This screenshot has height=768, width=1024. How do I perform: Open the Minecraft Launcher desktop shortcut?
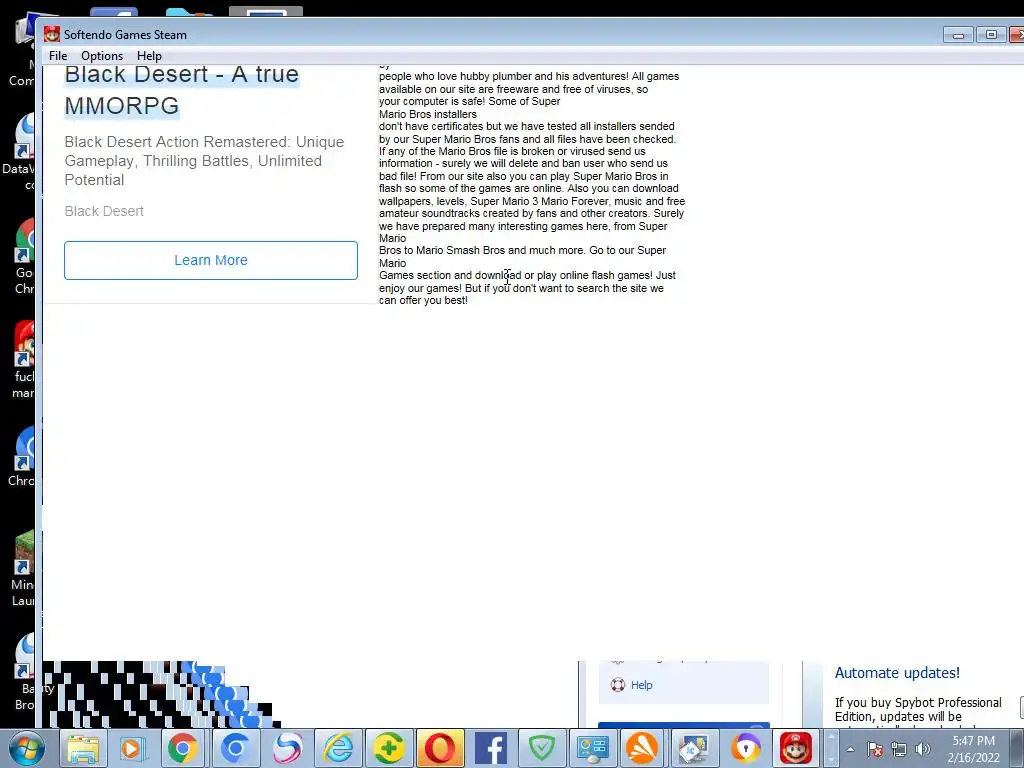[x=24, y=568]
